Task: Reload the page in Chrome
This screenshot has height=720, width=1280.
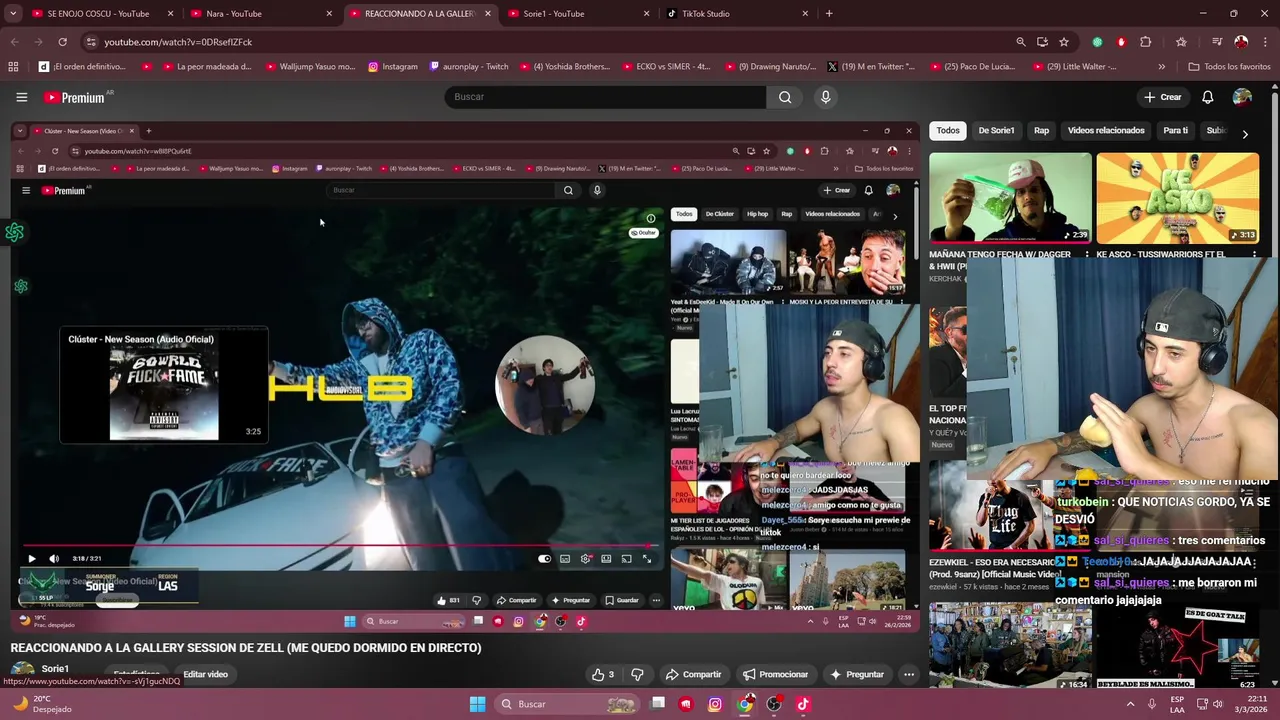Action: pyautogui.click(x=62, y=42)
